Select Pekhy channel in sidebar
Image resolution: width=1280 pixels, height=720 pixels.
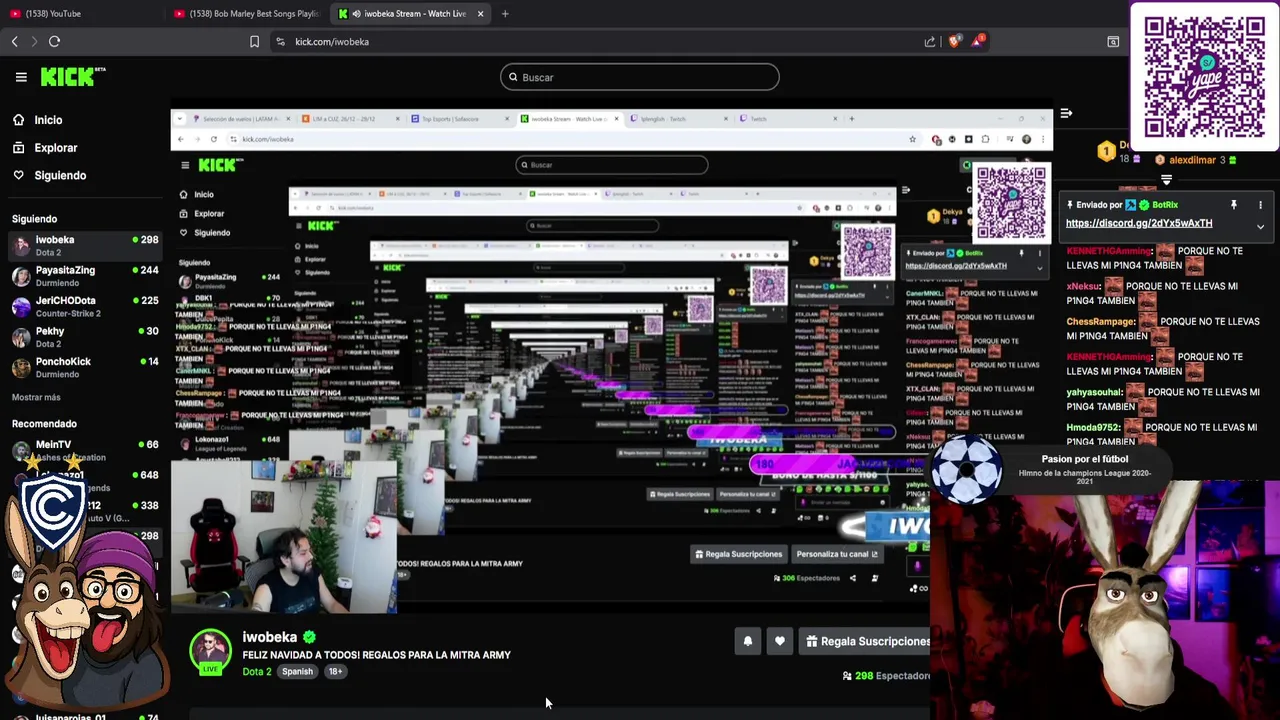tap(85, 337)
